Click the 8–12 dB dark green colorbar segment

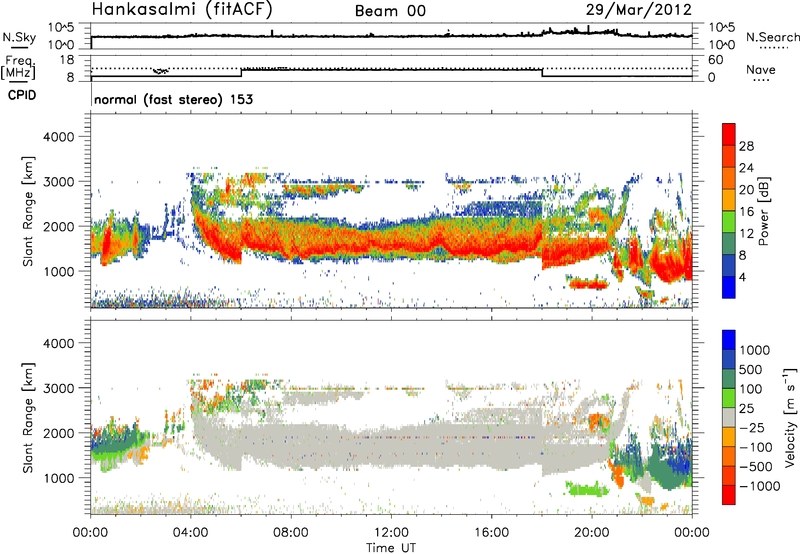coord(729,244)
